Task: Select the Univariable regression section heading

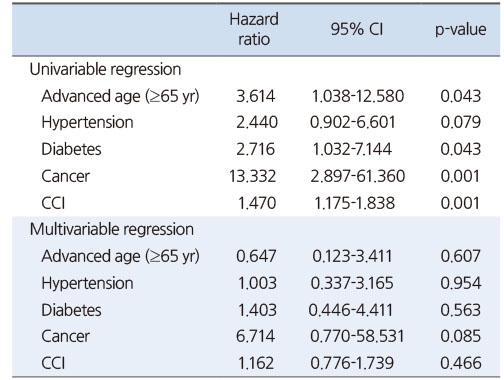Action: tap(105, 70)
